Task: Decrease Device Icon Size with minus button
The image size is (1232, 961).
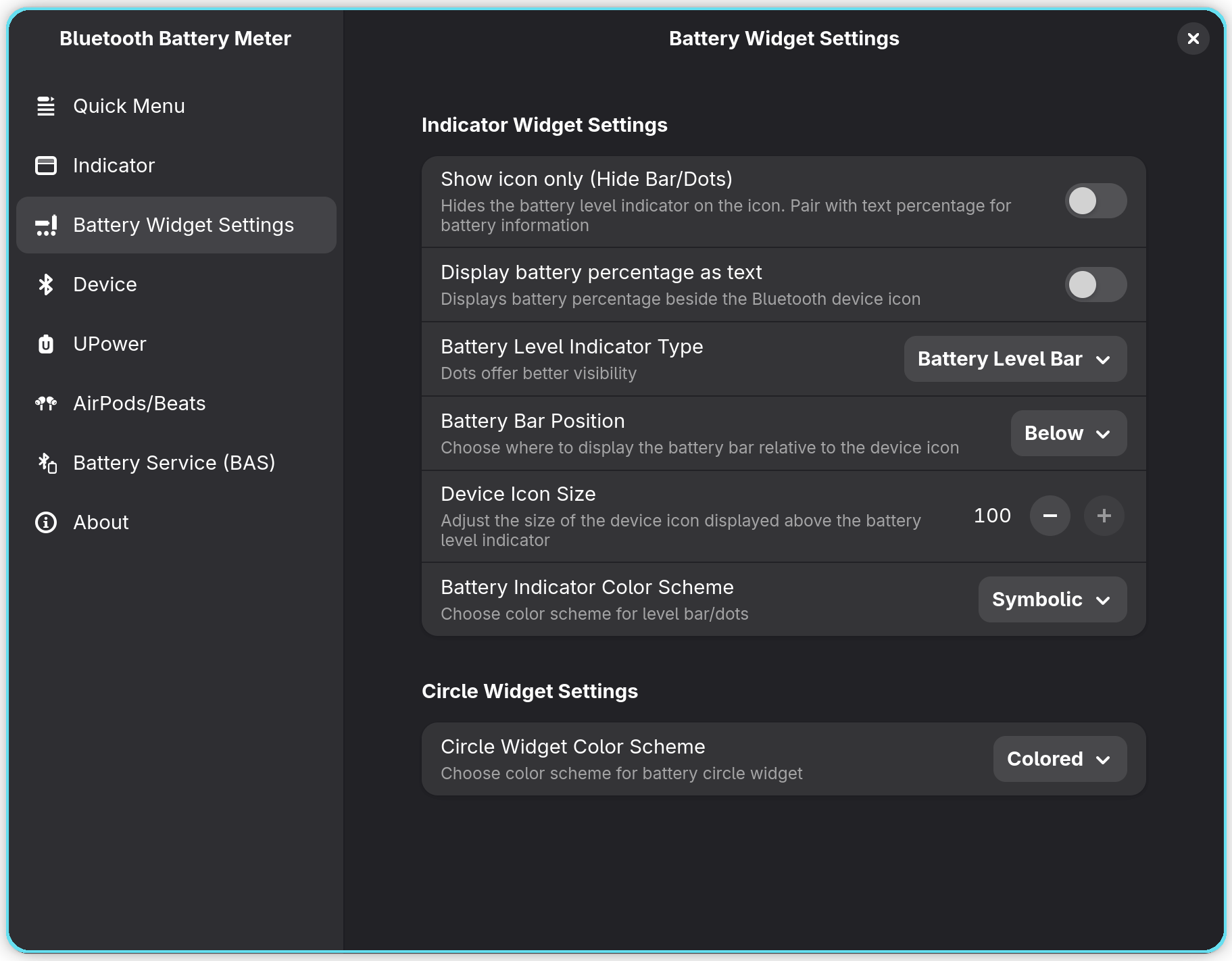Action: click(1050, 516)
